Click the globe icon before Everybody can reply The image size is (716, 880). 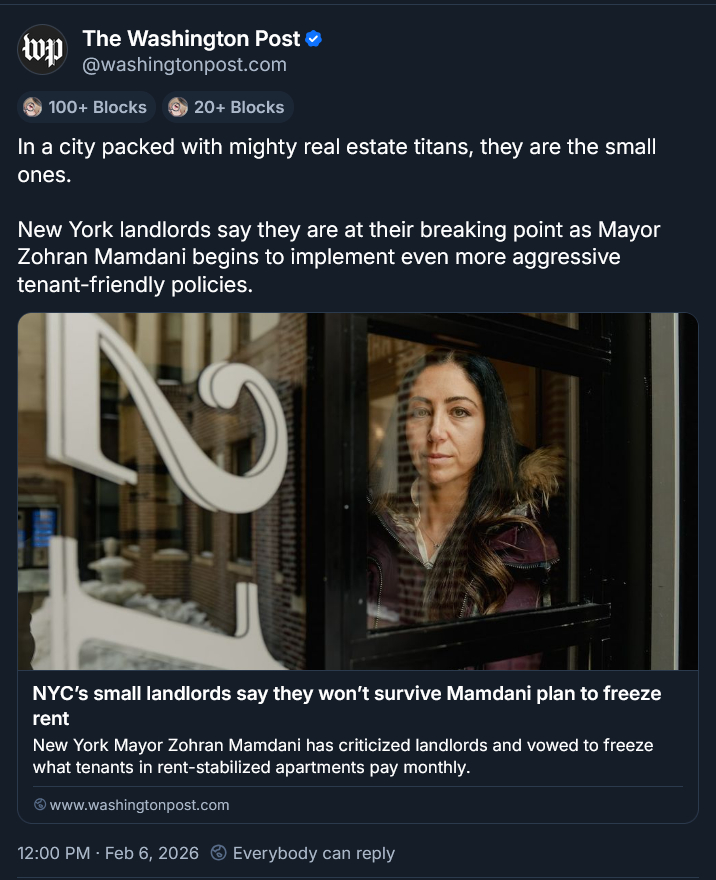point(218,853)
